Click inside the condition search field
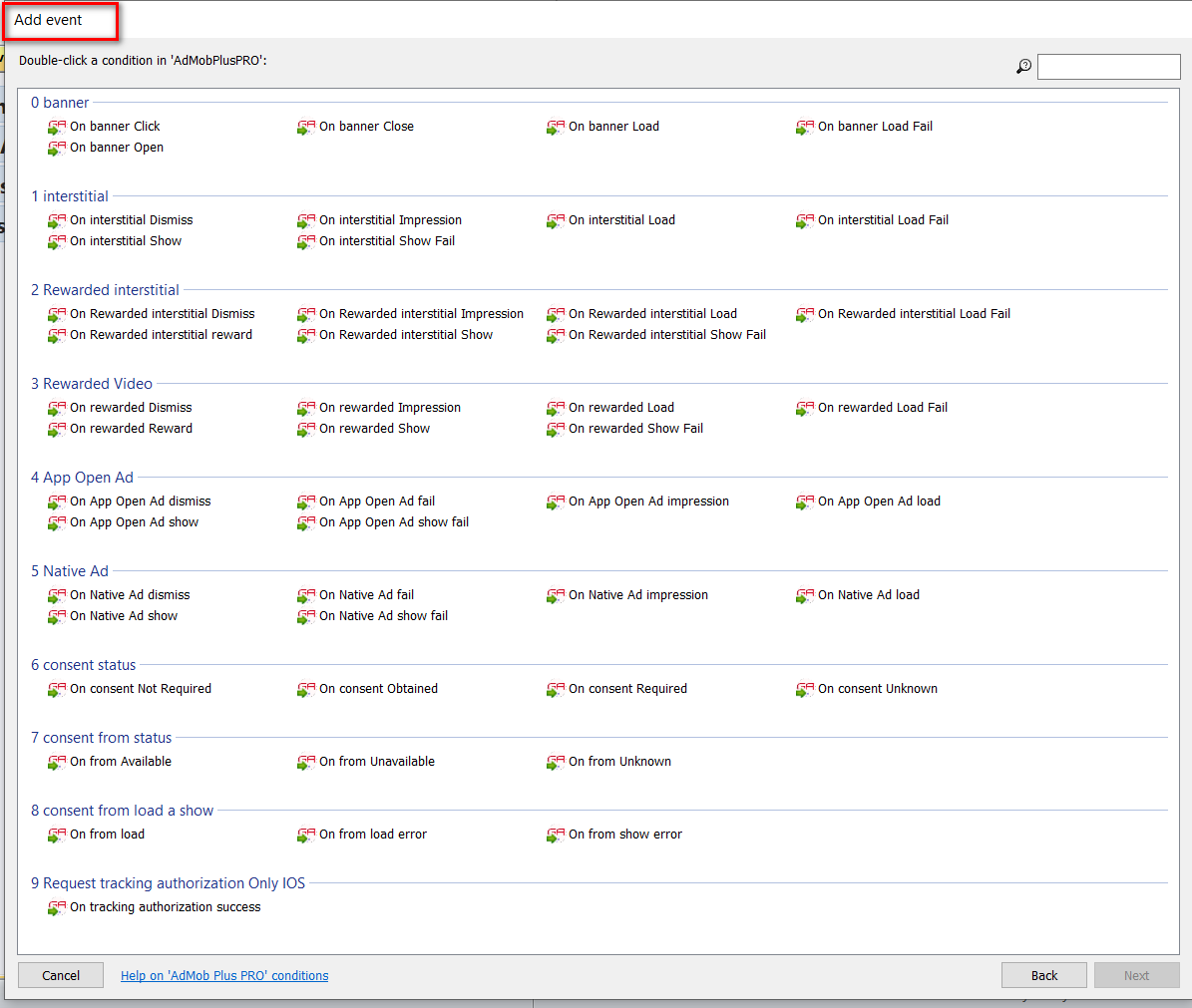 [x=1108, y=67]
